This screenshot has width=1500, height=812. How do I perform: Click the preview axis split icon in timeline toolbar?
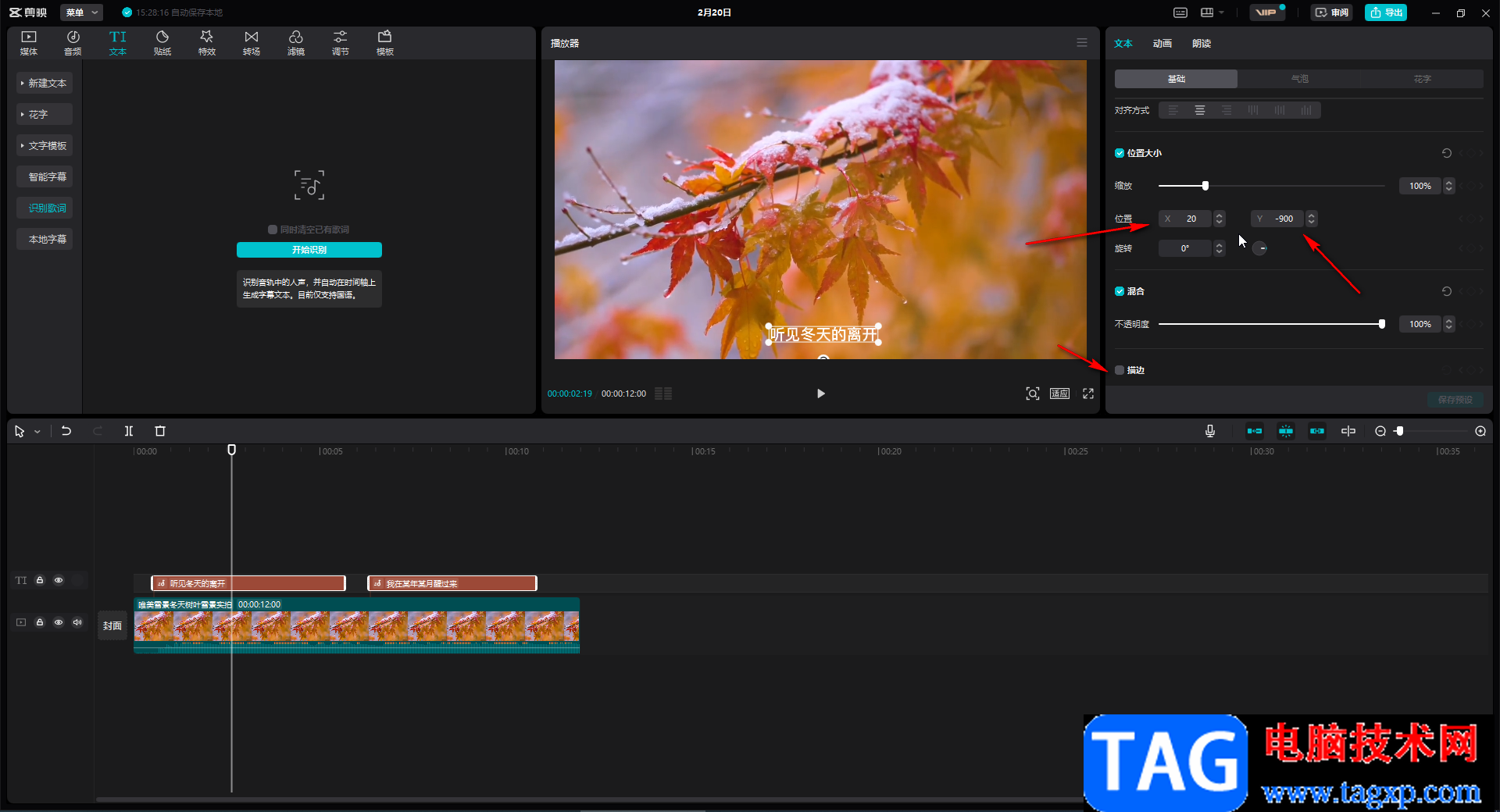(1348, 431)
